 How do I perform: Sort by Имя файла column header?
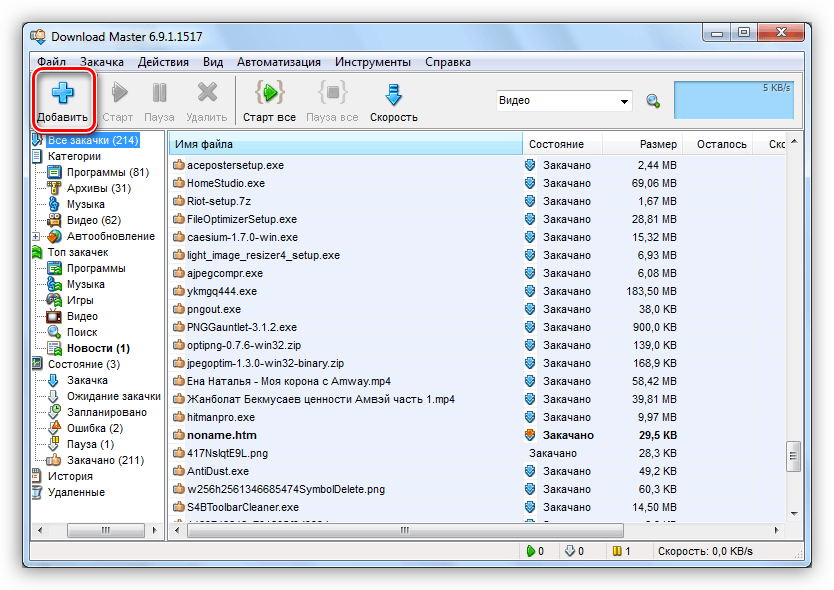coord(345,144)
